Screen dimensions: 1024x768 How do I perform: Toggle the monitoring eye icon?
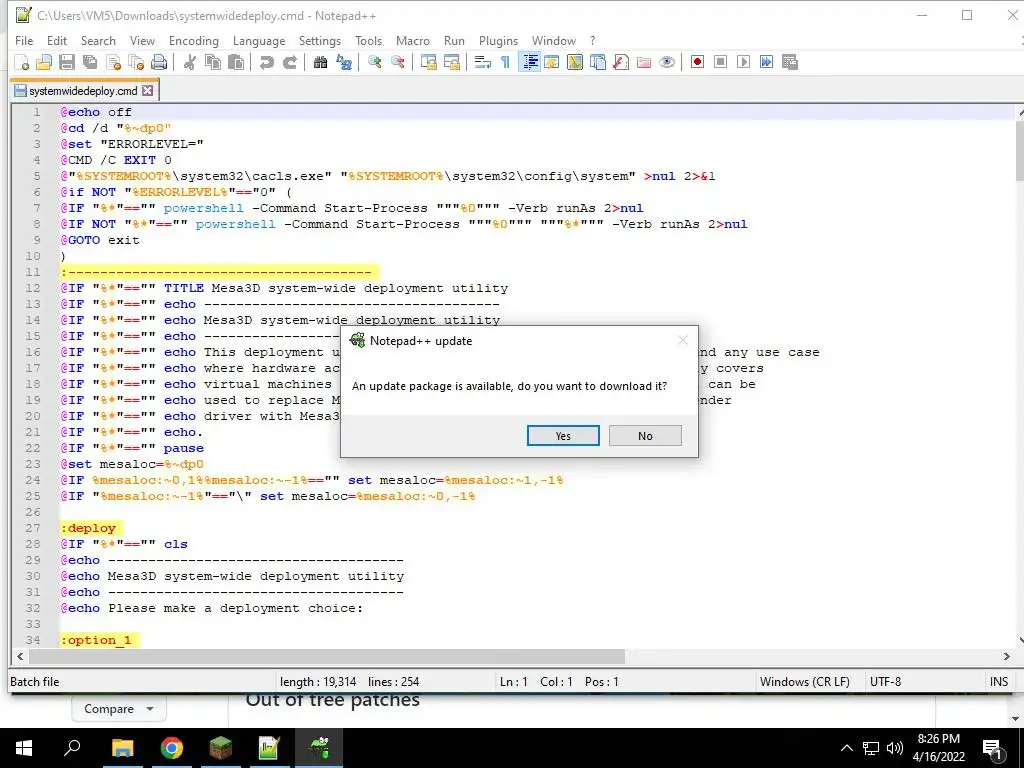[x=667, y=62]
